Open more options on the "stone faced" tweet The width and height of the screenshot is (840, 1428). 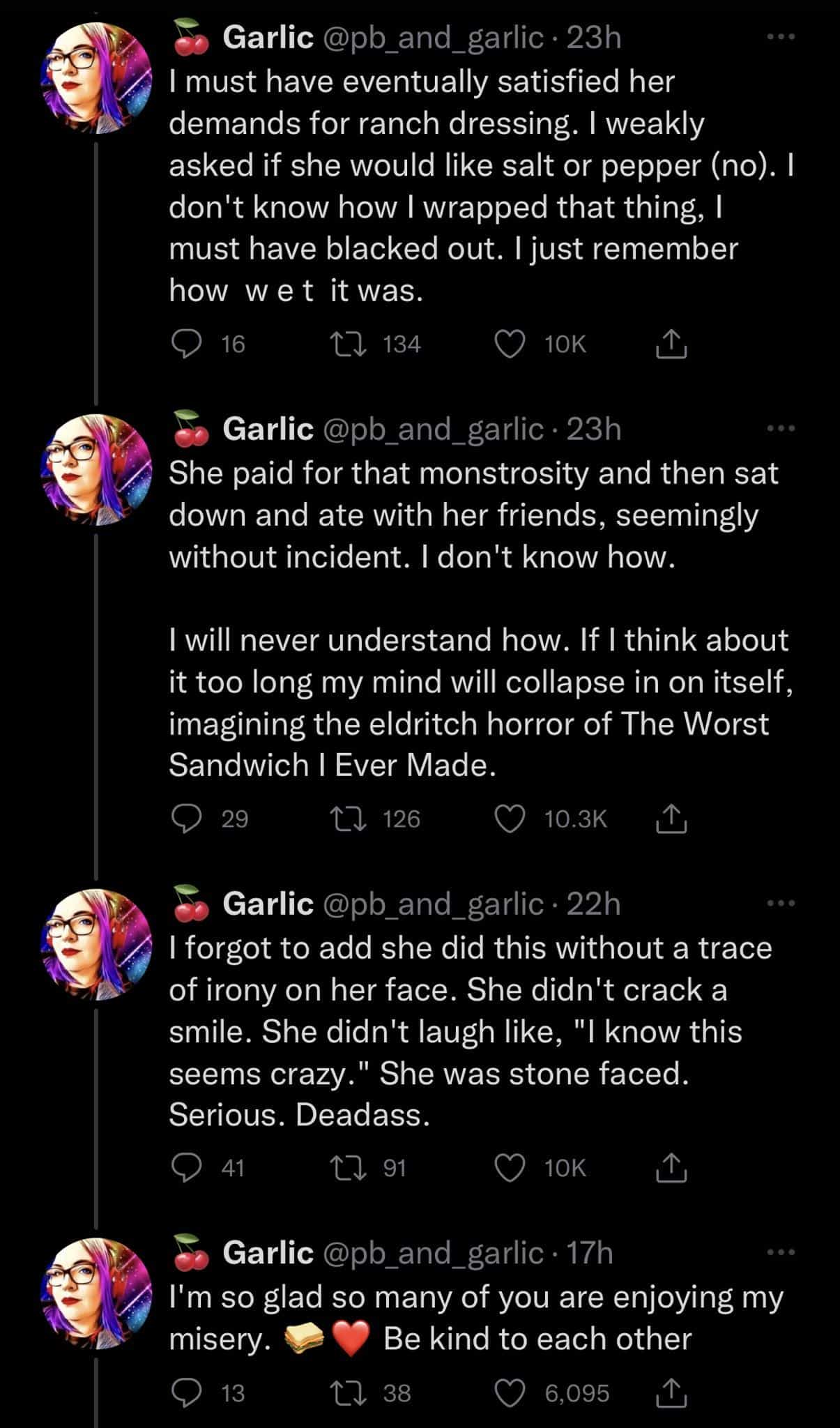pyautogui.click(x=780, y=903)
